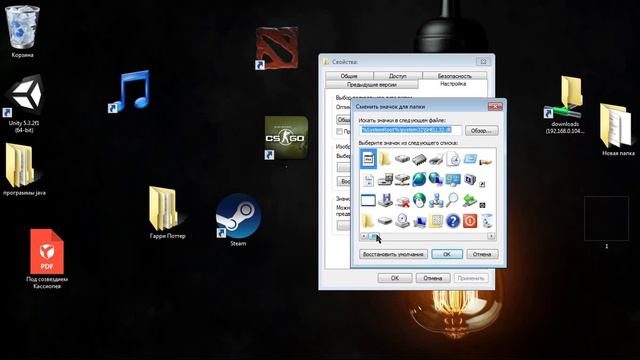
Task: Select the Корзина recycle bin on desktop
Action: click(x=22, y=32)
